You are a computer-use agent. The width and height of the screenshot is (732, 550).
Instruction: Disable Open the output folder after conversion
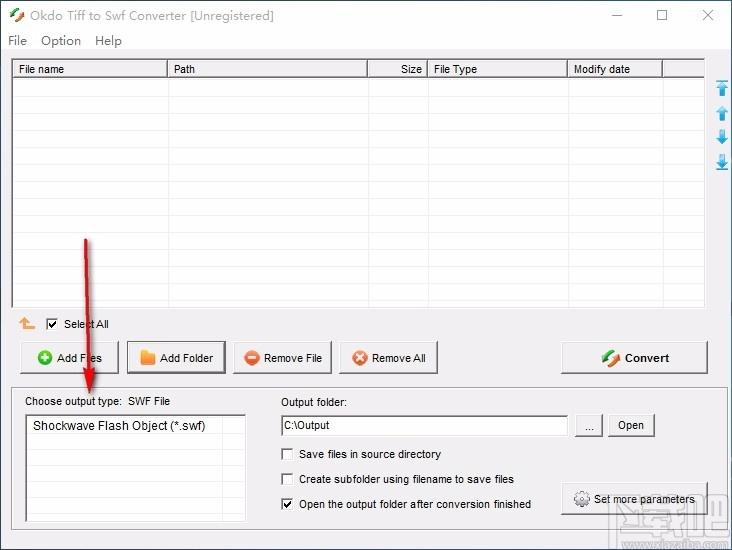[287, 504]
